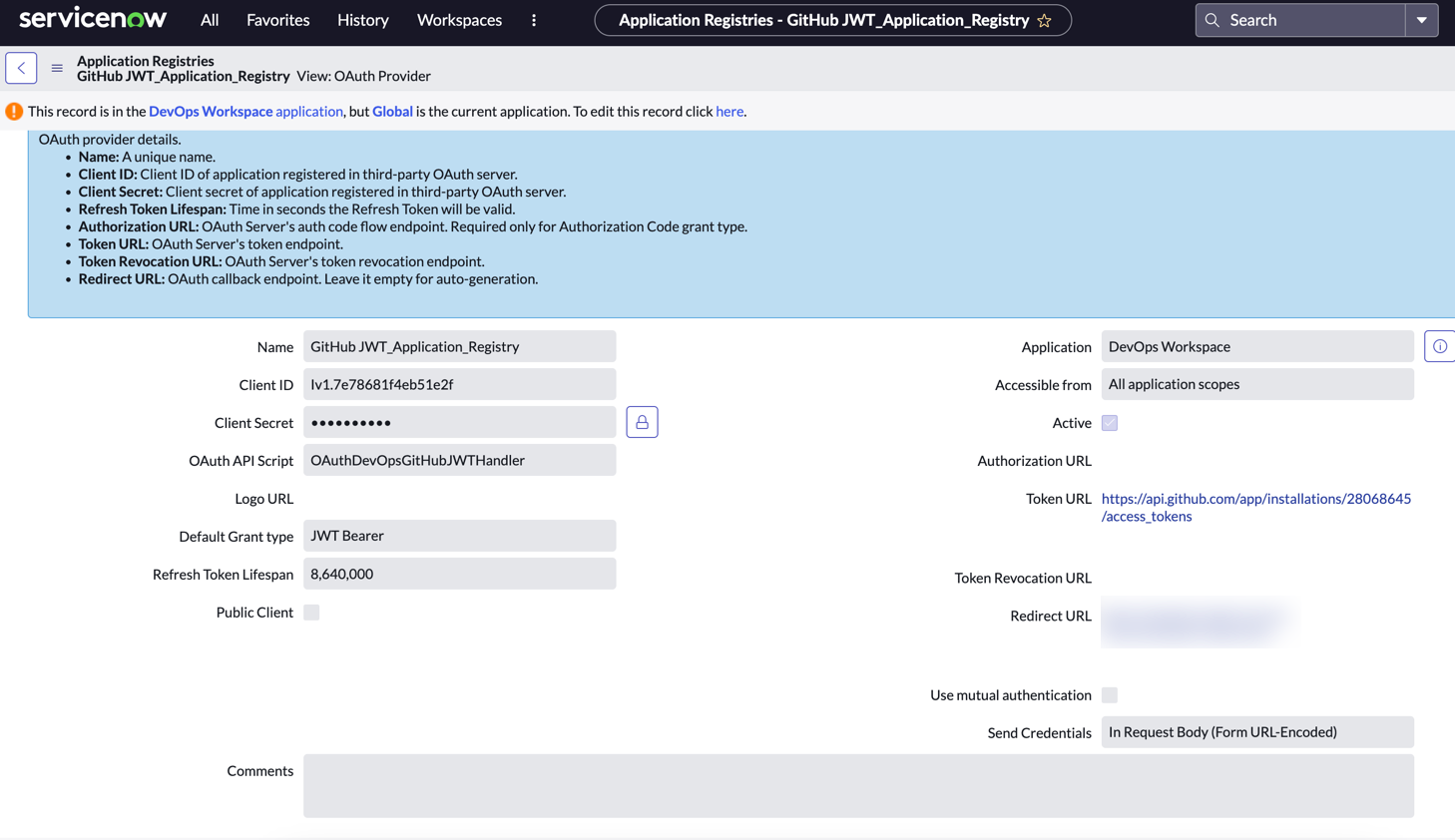The width and height of the screenshot is (1455, 840).
Task: Click the Client ID field
Action: pyautogui.click(x=460, y=384)
